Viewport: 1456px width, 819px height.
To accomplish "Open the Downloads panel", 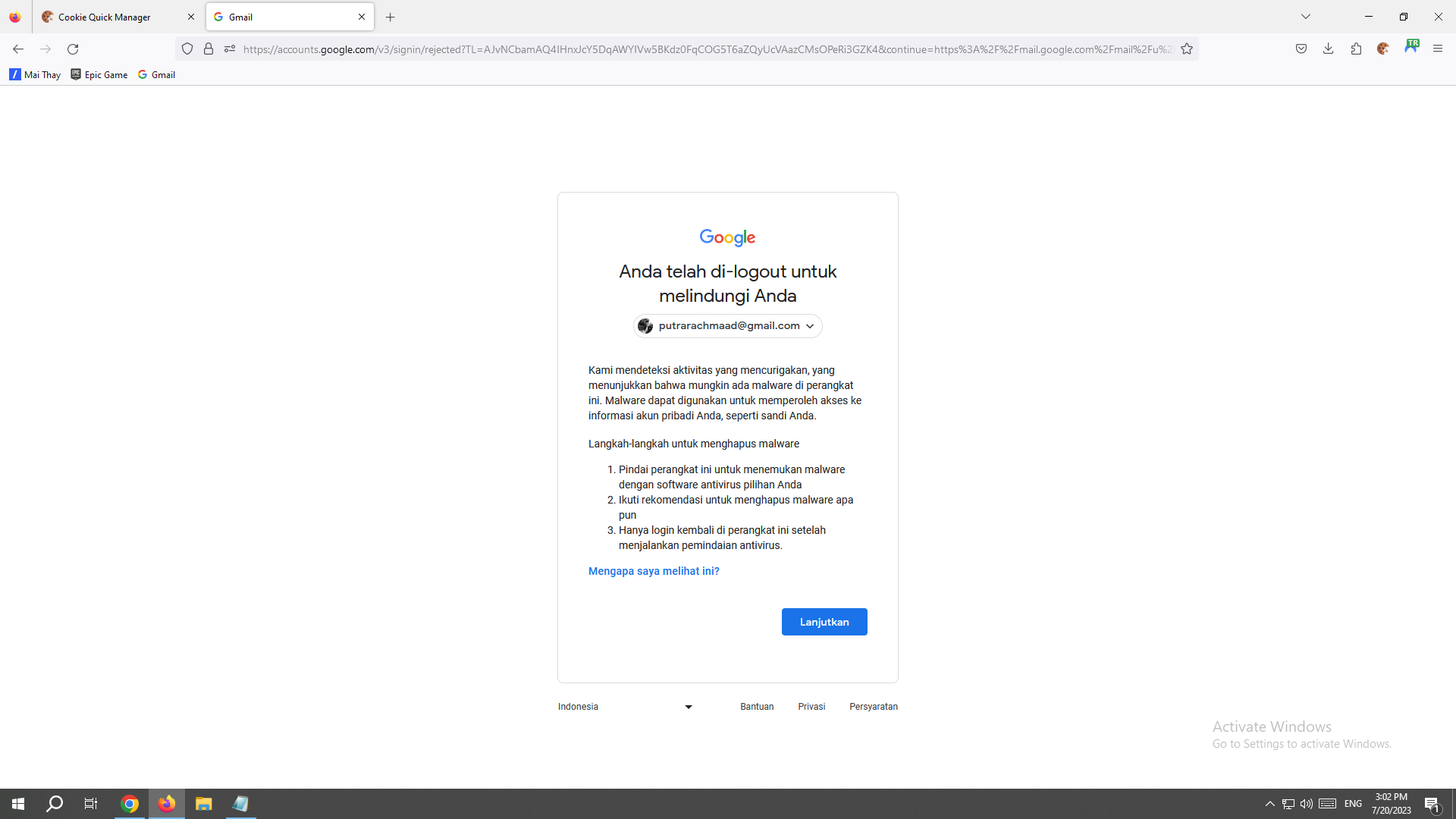I will tap(1329, 49).
